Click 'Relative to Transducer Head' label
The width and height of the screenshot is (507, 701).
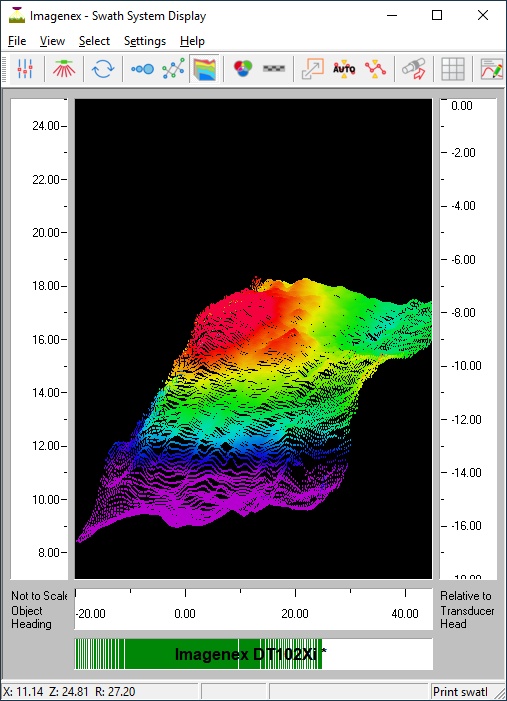[x=467, y=610]
